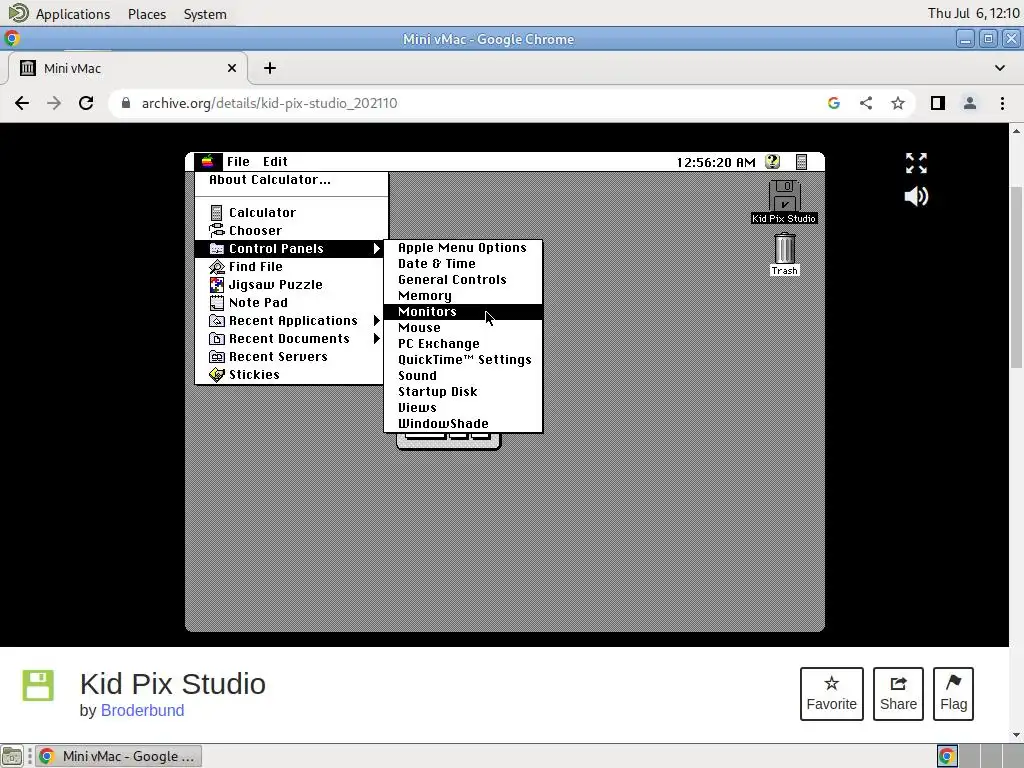Click the green floppy software icon
Viewport: 1024px width, 768px height.
click(x=38, y=685)
